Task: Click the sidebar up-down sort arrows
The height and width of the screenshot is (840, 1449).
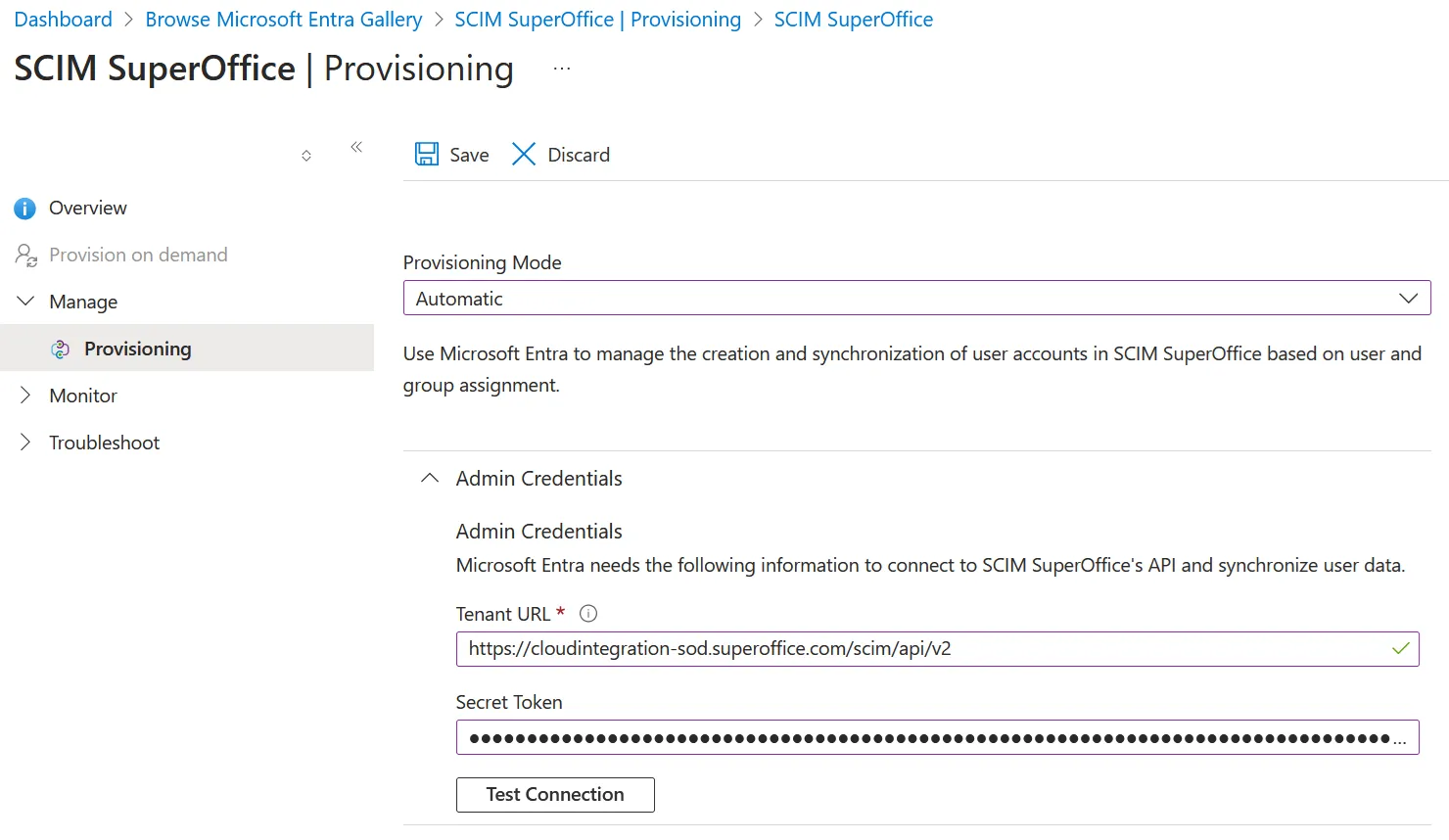Action: click(306, 156)
